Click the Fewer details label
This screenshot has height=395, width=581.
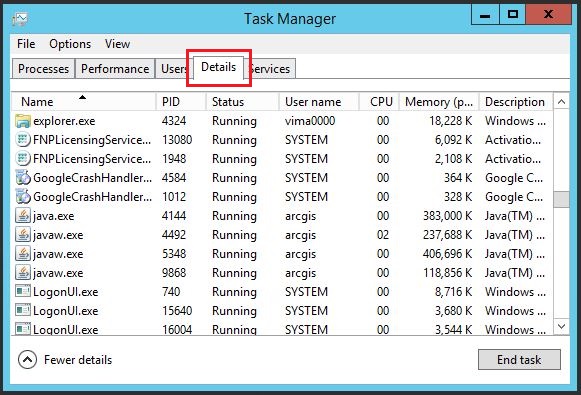click(x=78, y=360)
